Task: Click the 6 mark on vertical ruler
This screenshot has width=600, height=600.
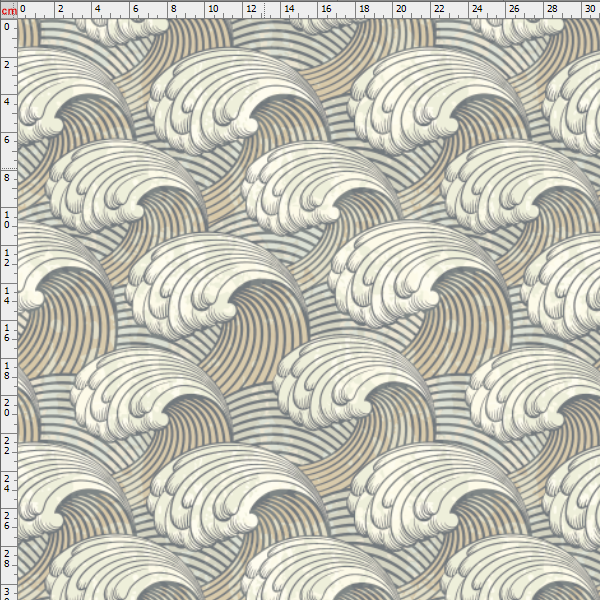Action: click(x=7, y=140)
